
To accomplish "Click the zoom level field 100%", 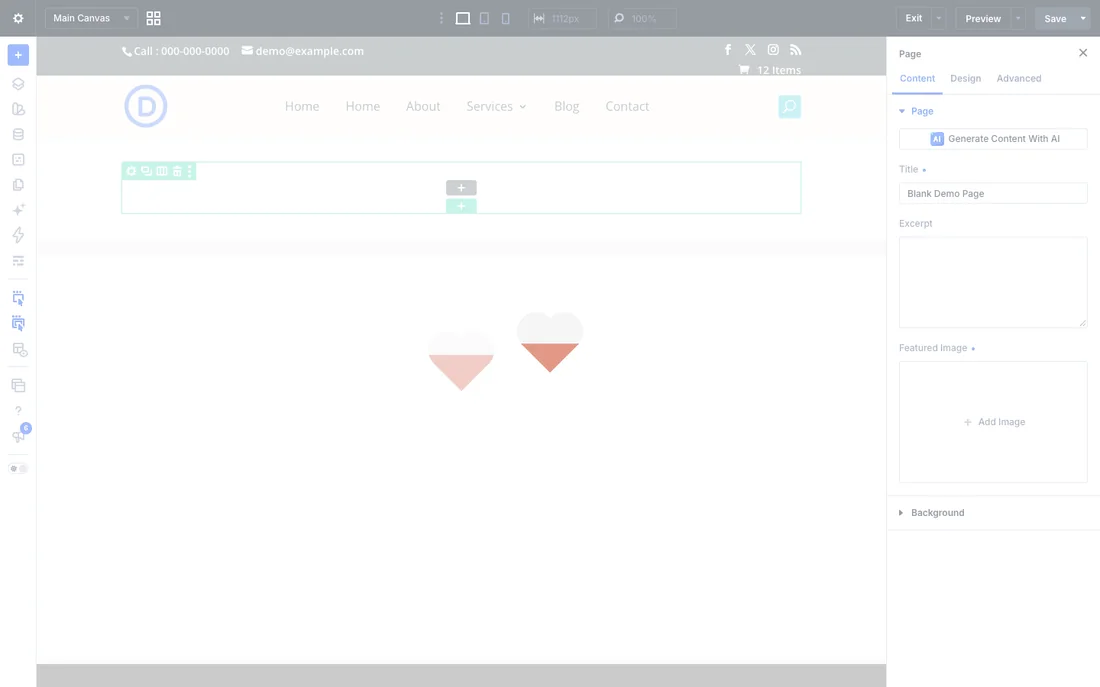I will click(x=643, y=18).
